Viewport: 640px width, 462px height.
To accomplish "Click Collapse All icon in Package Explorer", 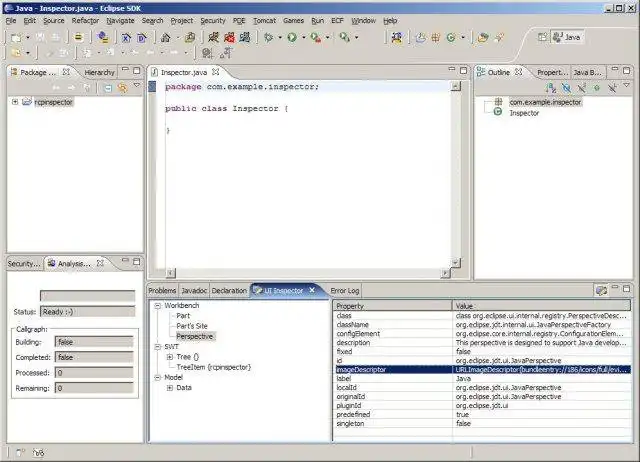I will pyautogui.click(x=108, y=87).
